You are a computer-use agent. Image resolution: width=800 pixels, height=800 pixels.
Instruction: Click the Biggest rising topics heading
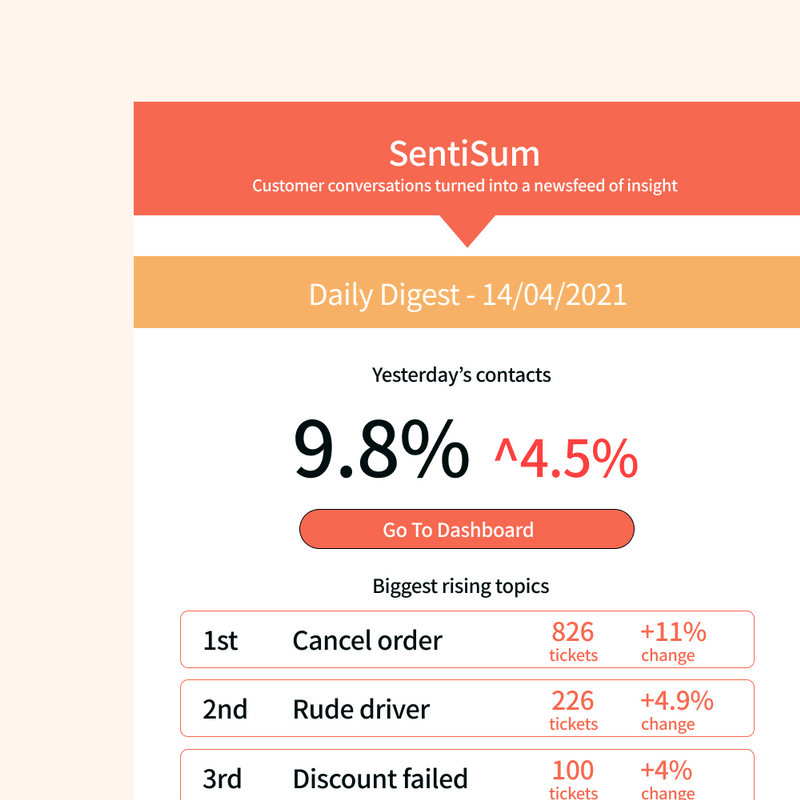click(462, 586)
